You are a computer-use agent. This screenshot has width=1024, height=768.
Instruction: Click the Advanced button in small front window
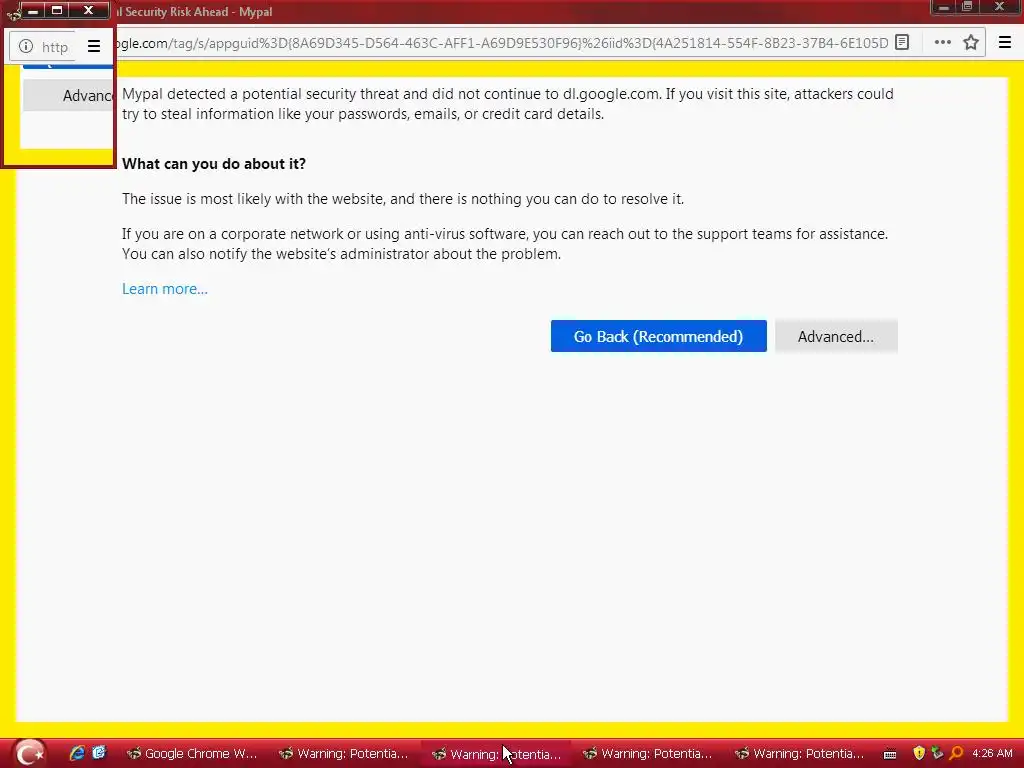(x=69, y=95)
